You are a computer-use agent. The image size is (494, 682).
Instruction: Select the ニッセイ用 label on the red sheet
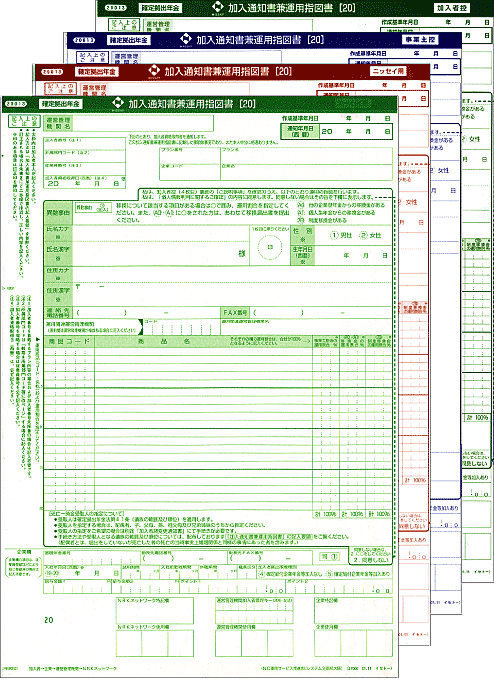click(x=388, y=71)
